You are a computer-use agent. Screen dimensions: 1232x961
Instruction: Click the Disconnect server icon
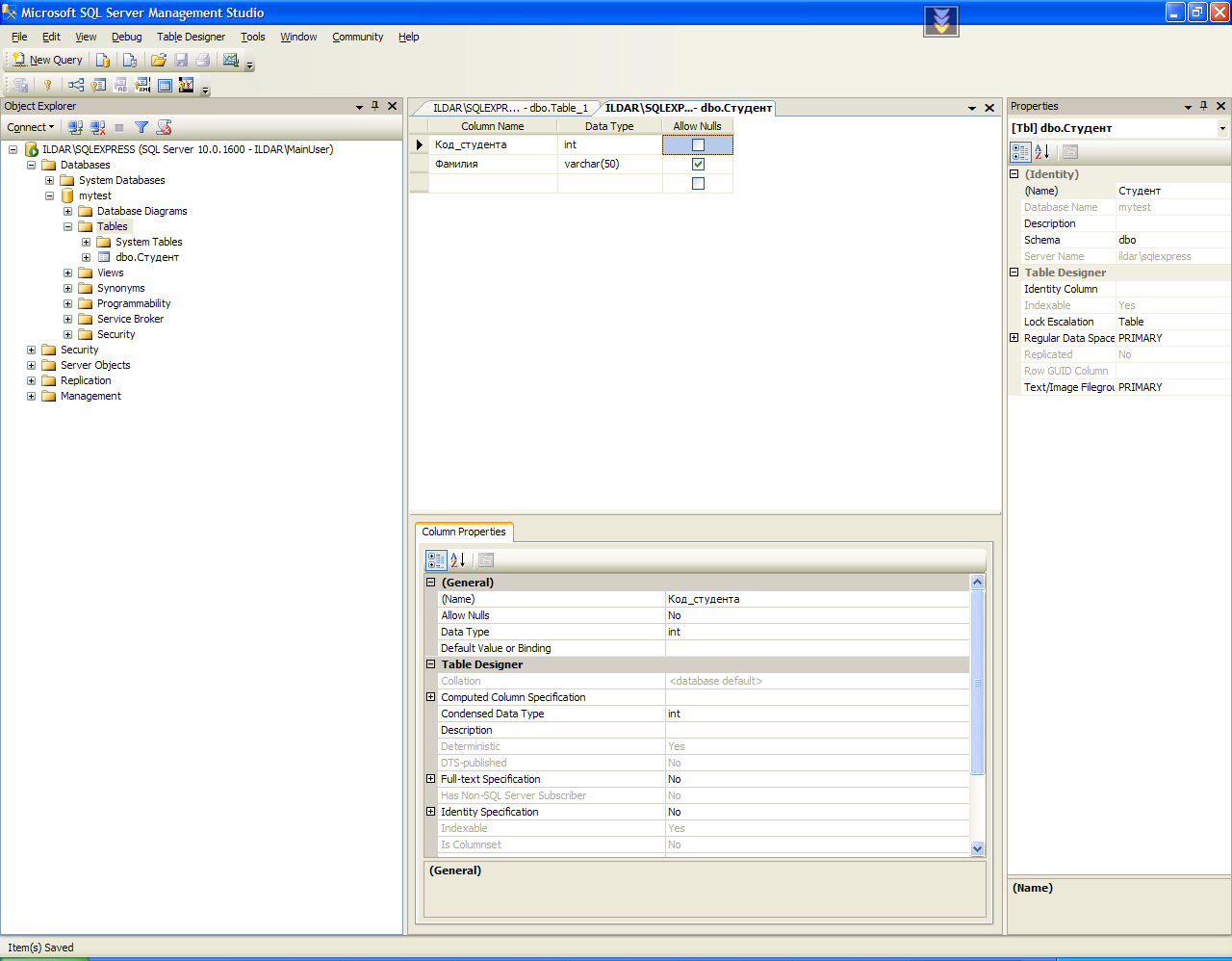(x=97, y=127)
